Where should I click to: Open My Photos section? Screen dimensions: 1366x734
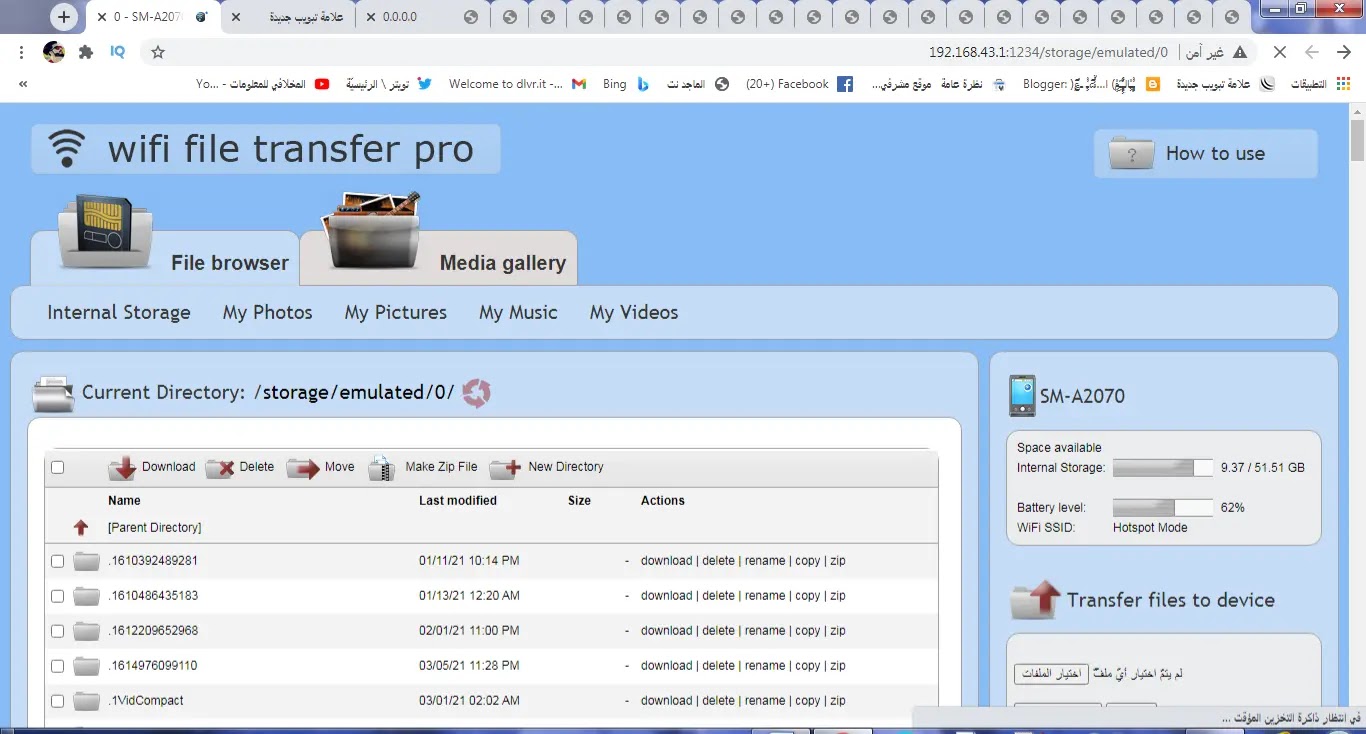coord(268,313)
